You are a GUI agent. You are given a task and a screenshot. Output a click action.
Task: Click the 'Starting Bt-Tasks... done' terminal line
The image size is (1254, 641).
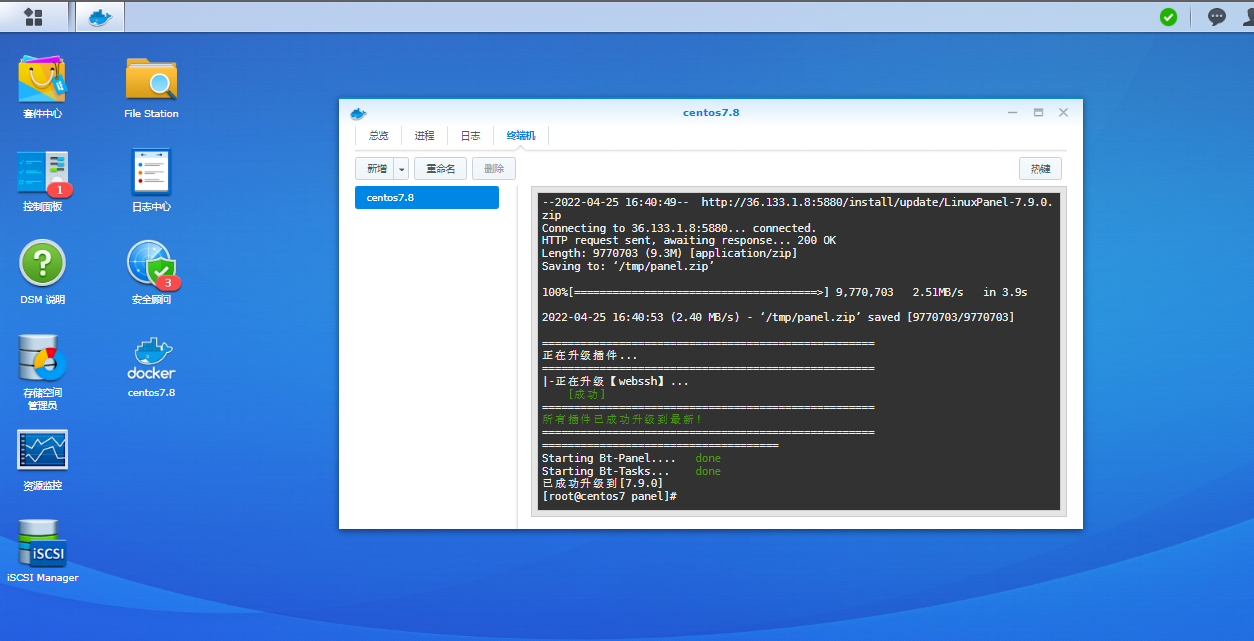click(631, 471)
